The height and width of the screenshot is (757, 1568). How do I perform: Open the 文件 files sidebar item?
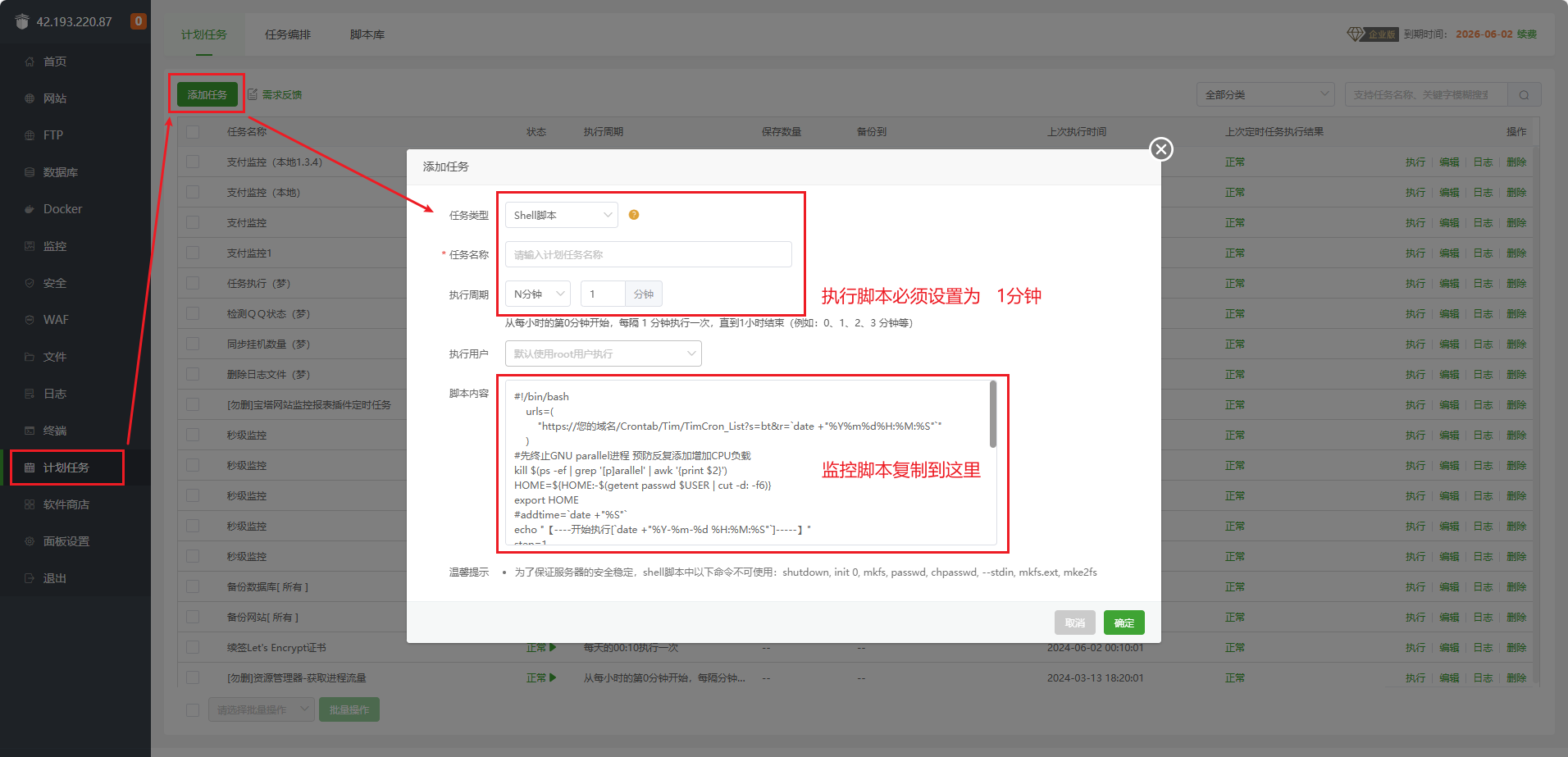[54, 357]
